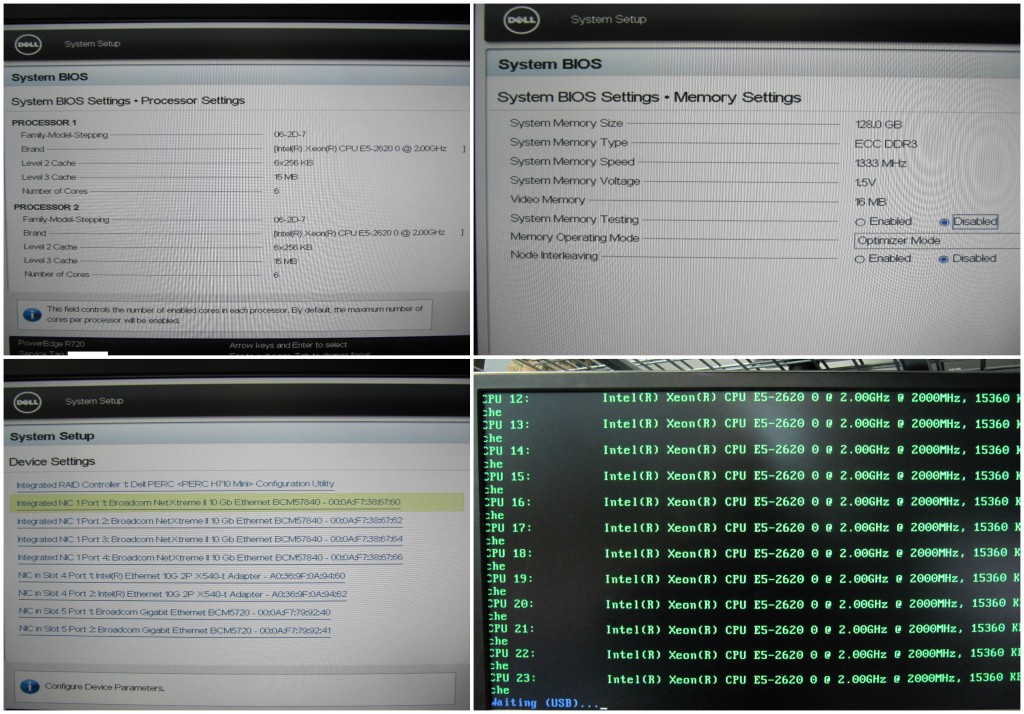Click the Dell logo in the Processor Settings screen
Image resolution: width=1024 pixels, height=714 pixels.
pos(27,44)
